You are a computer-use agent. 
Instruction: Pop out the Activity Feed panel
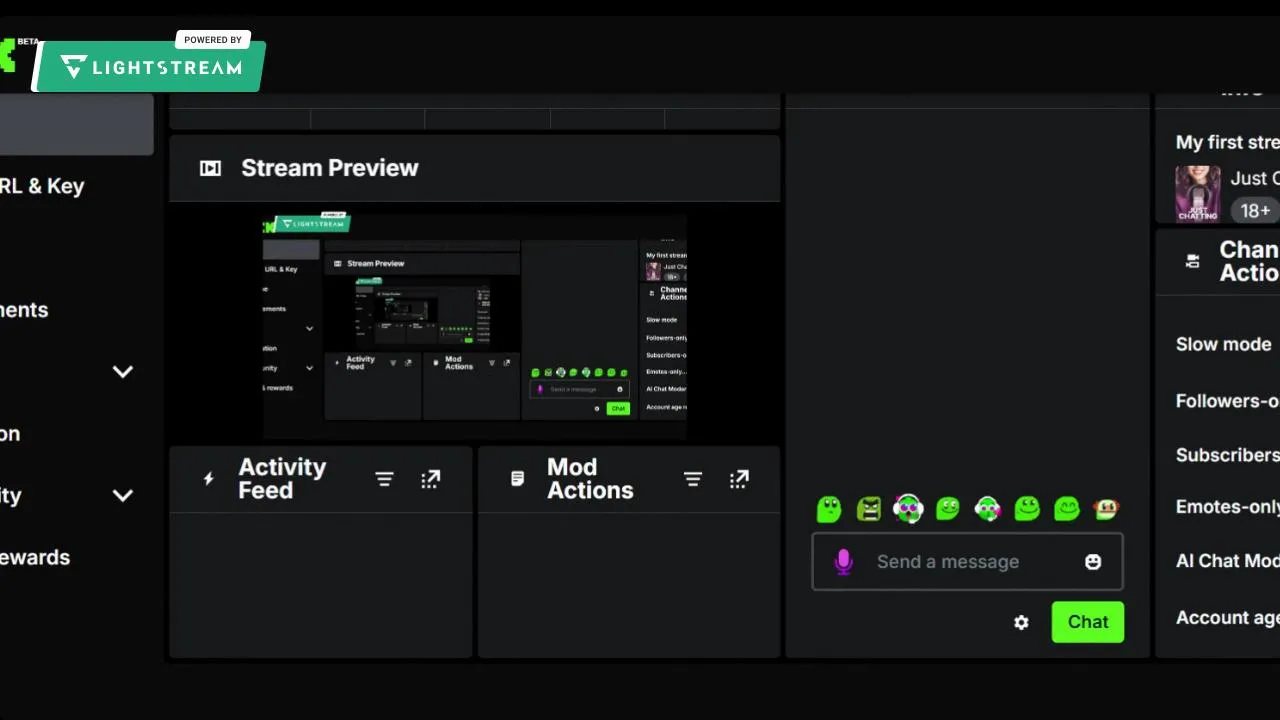tap(431, 479)
